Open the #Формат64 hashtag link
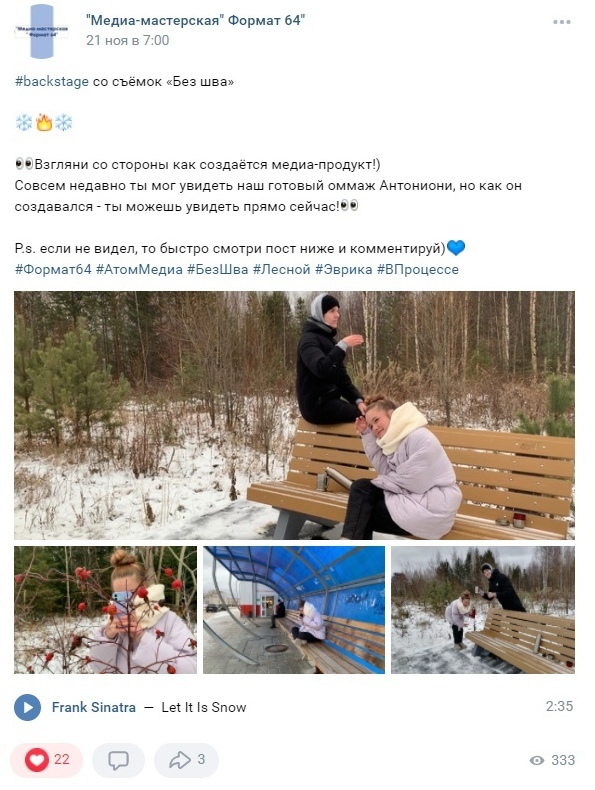The width and height of the screenshot is (595, 790). [x=53, y=270]
